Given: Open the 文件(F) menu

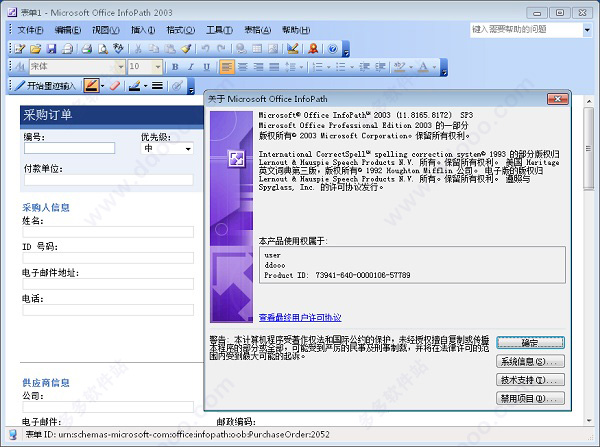Looking at the screenshot, I should (30, 30).
